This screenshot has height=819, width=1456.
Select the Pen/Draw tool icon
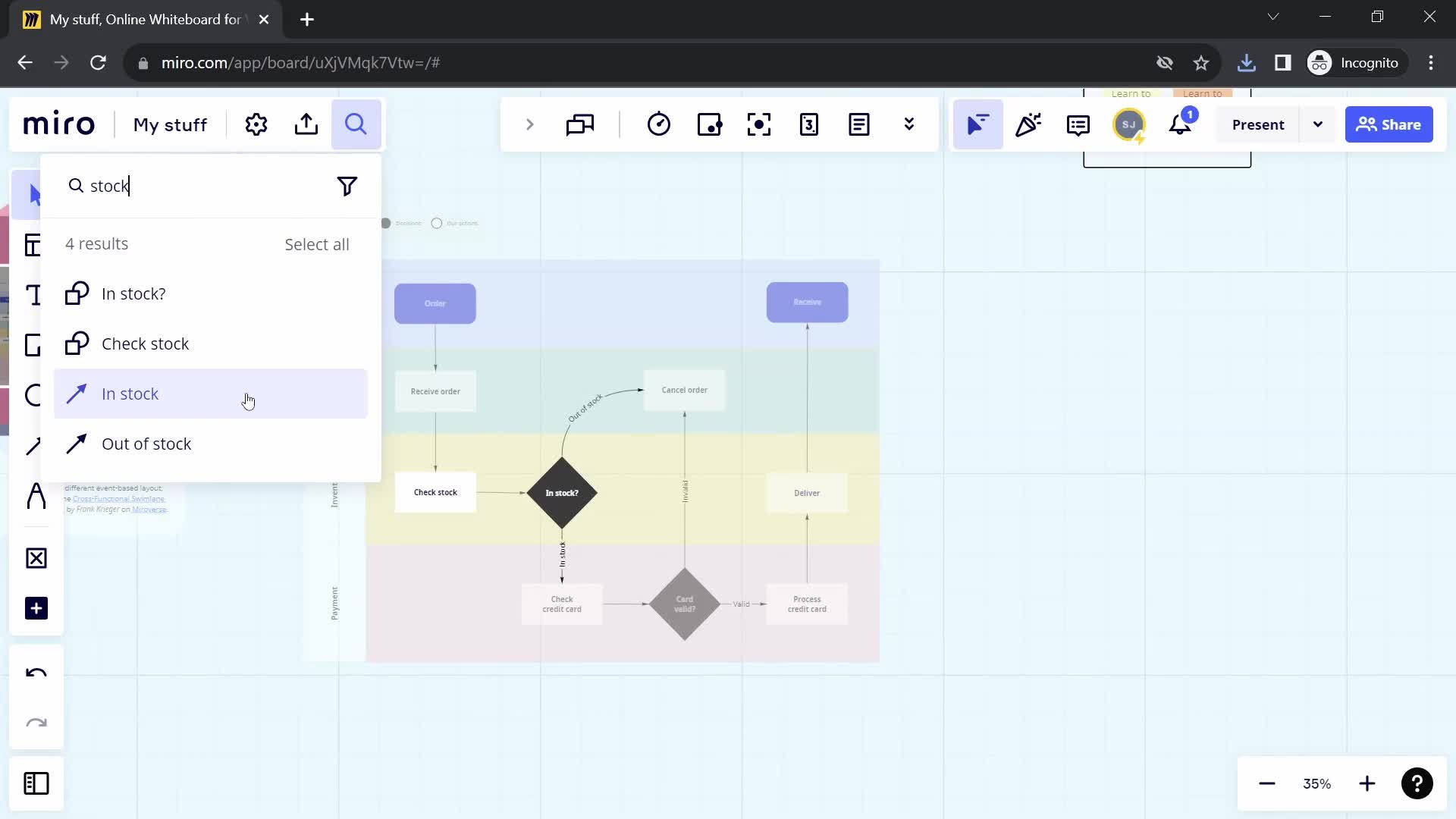pos(33,447)
